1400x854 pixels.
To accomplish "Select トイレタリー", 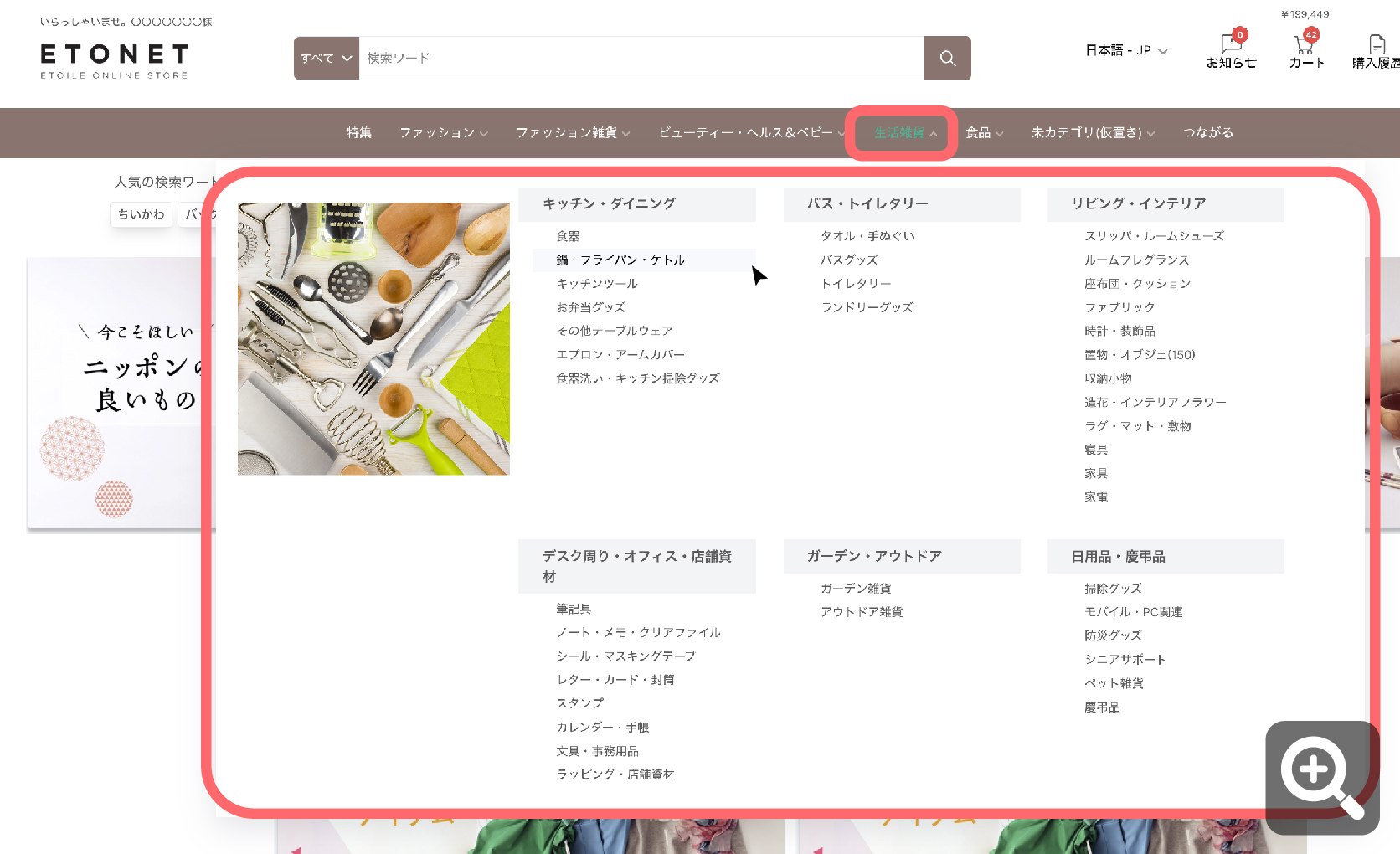I will click(856, 284).
